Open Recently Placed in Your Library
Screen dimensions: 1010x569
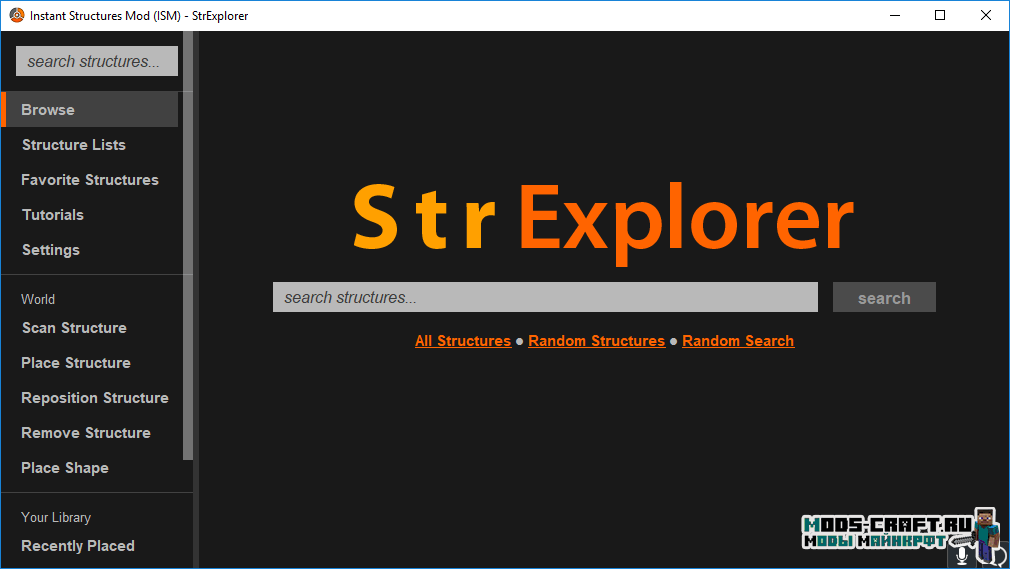point(78,546)
